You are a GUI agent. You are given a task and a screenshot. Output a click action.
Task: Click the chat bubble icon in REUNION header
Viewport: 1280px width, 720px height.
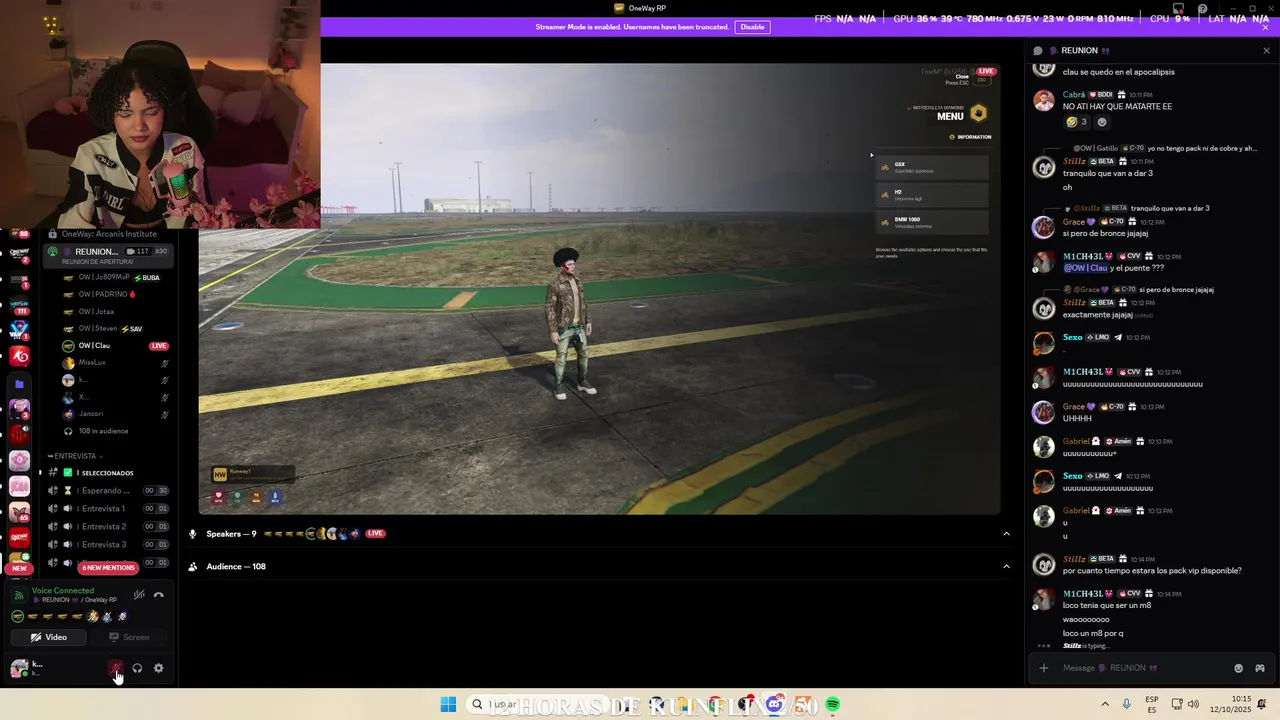tap(1038, 51)
